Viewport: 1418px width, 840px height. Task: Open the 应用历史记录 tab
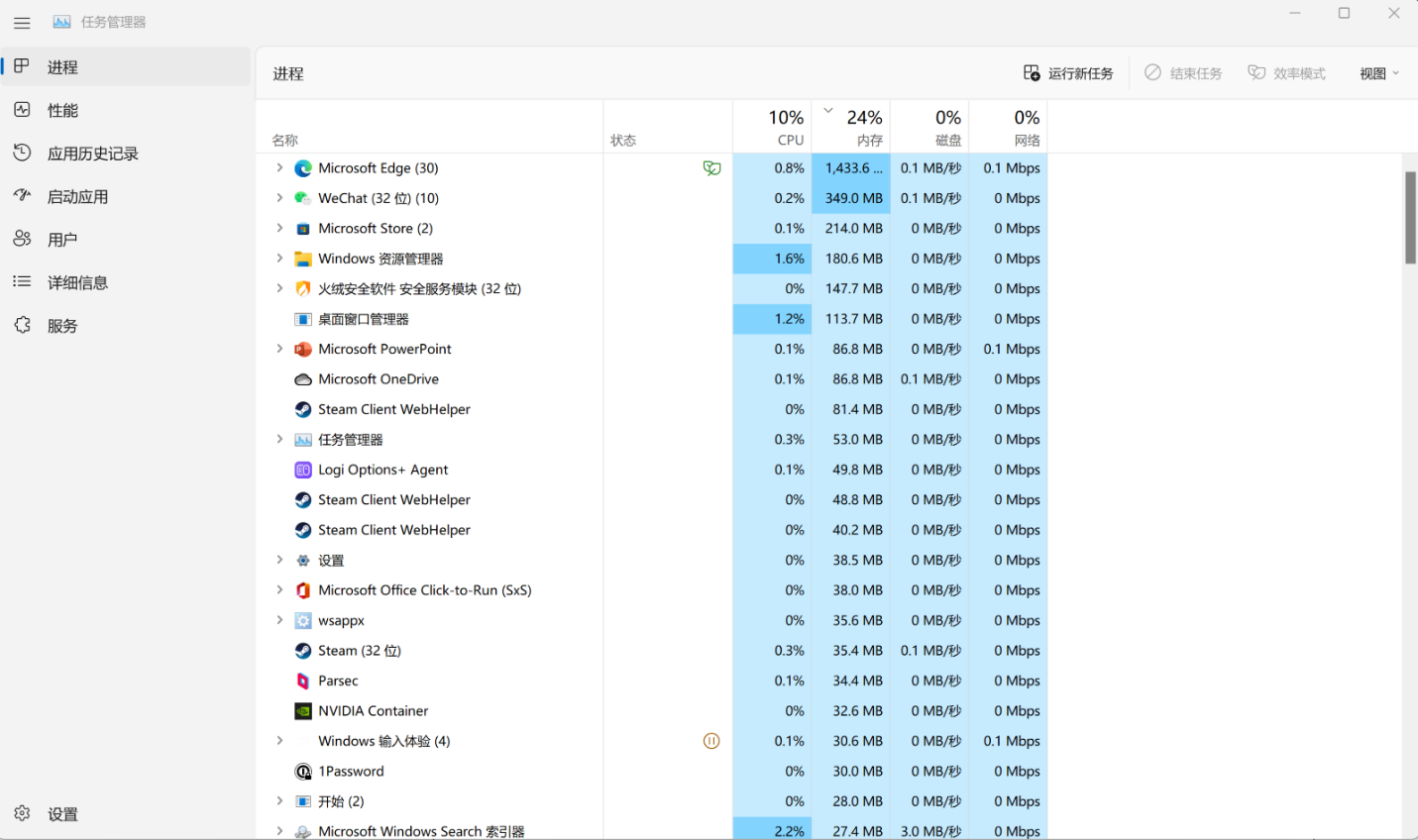pos(127,154)
